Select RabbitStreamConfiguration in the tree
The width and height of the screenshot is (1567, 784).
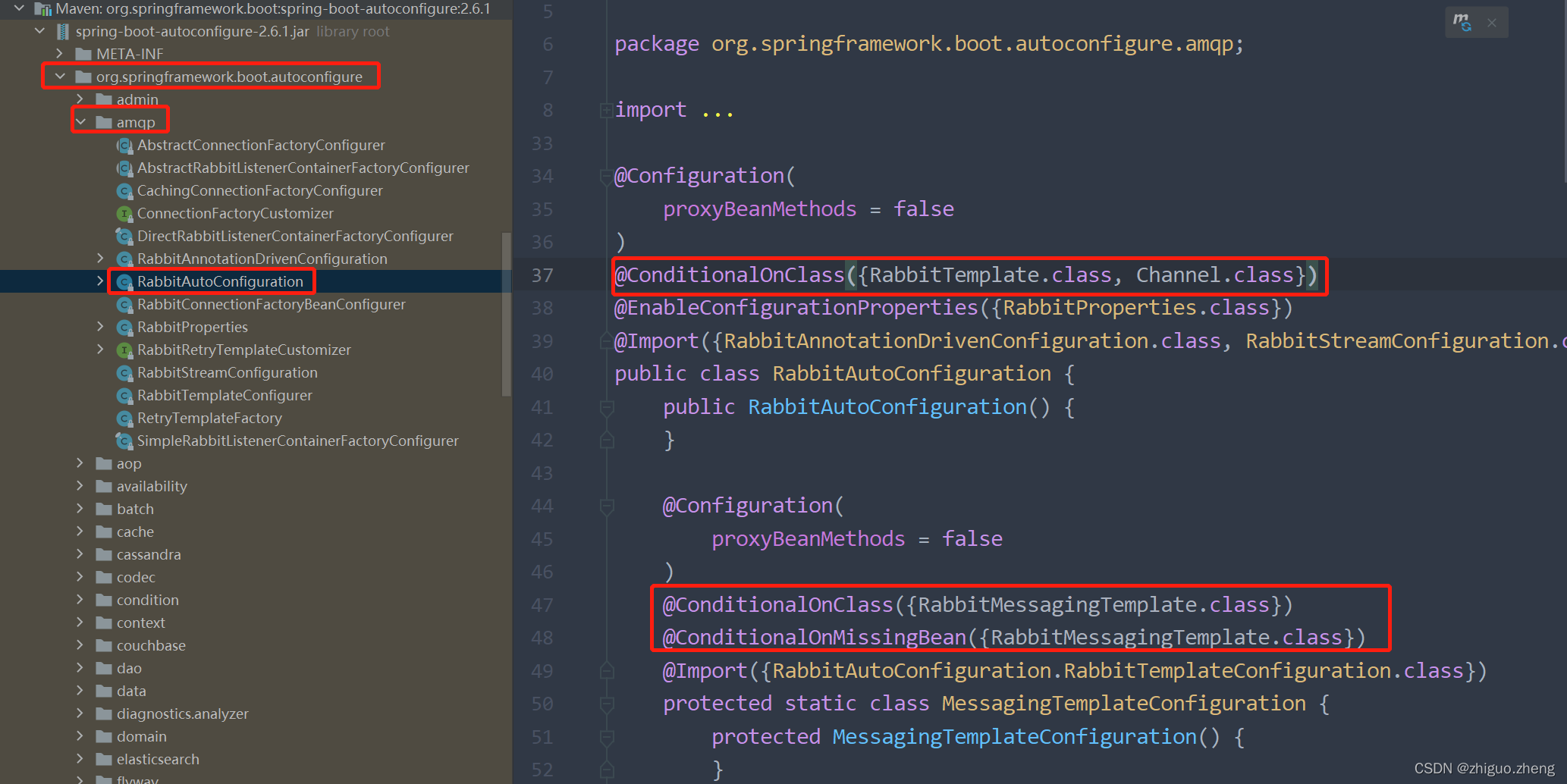point(228,372)
